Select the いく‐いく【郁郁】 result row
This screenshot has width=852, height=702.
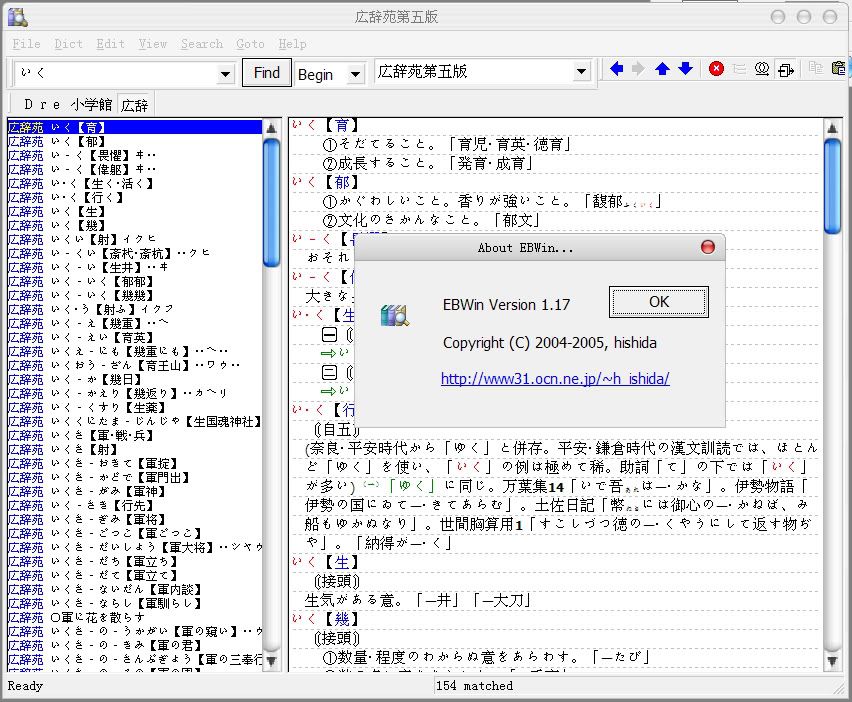(135, 281)
